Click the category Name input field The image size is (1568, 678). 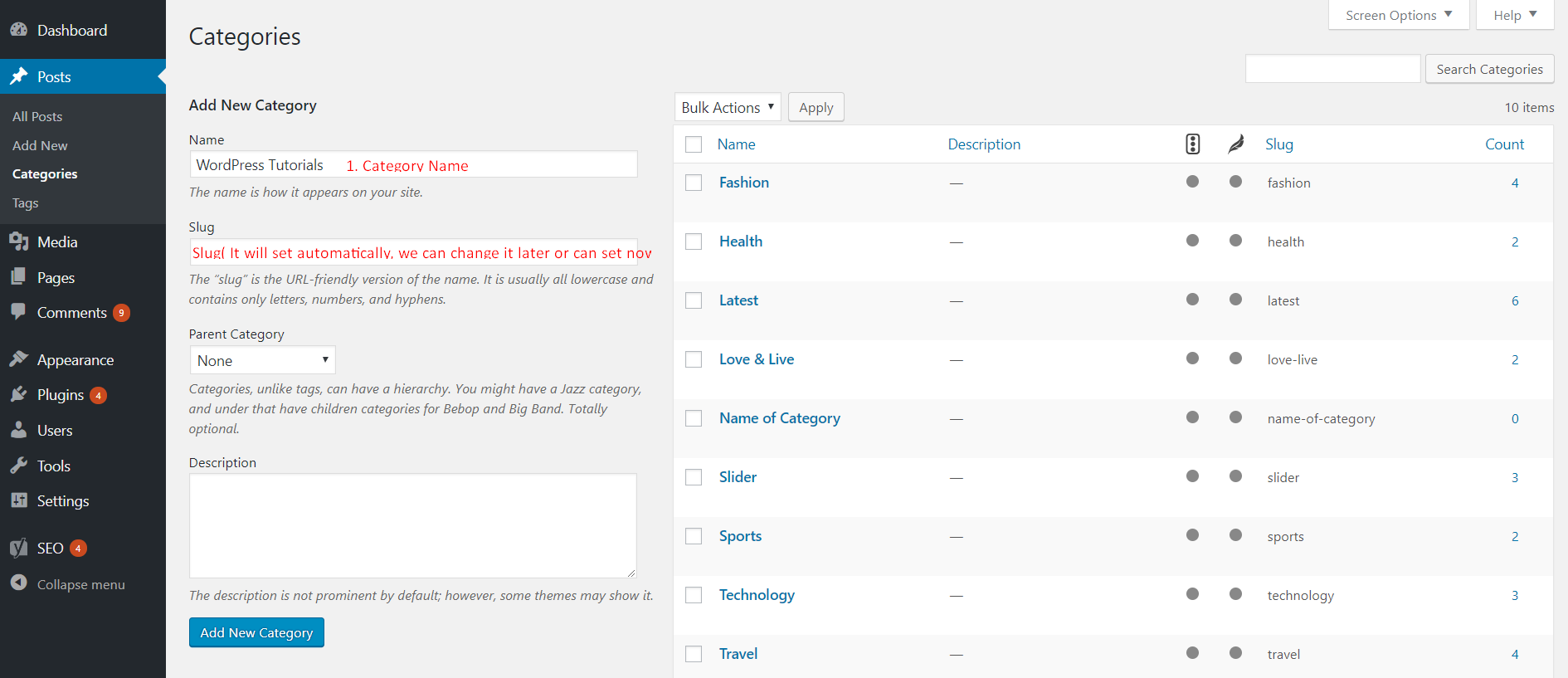coord(413,164)
